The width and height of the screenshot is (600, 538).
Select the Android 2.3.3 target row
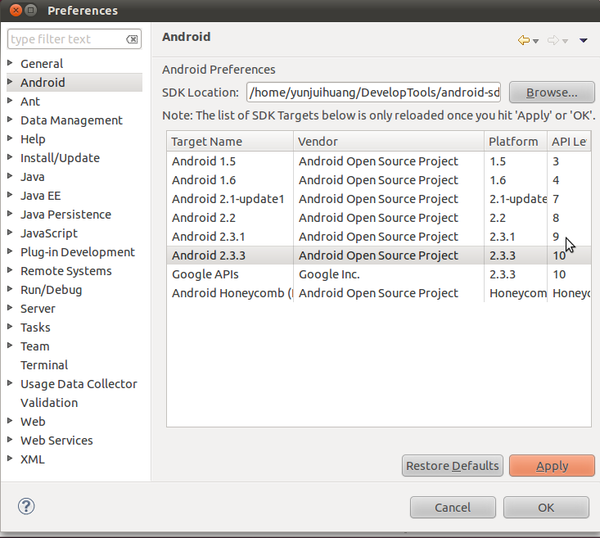379,255
